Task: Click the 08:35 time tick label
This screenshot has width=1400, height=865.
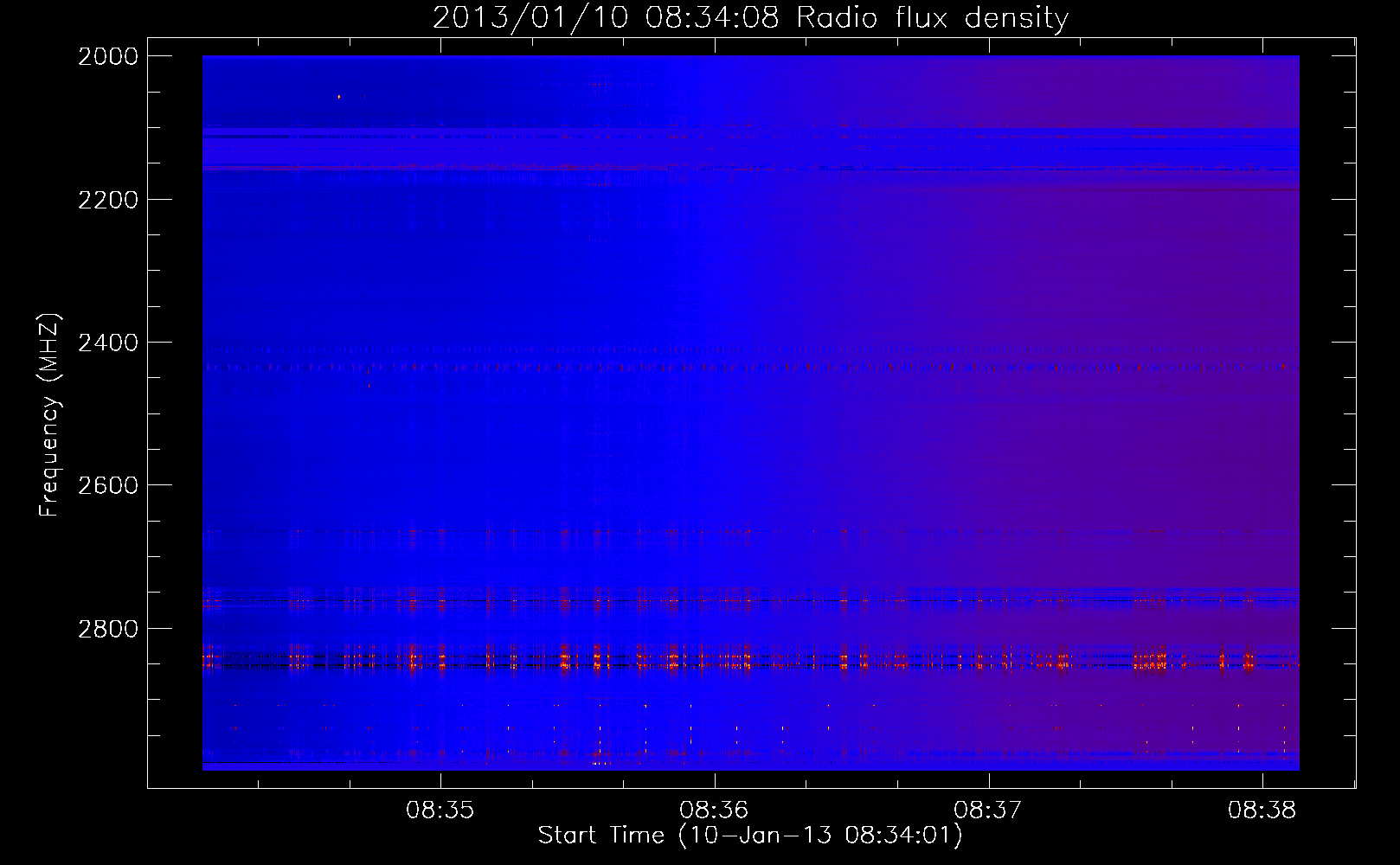Action: (x=440, y=810)
